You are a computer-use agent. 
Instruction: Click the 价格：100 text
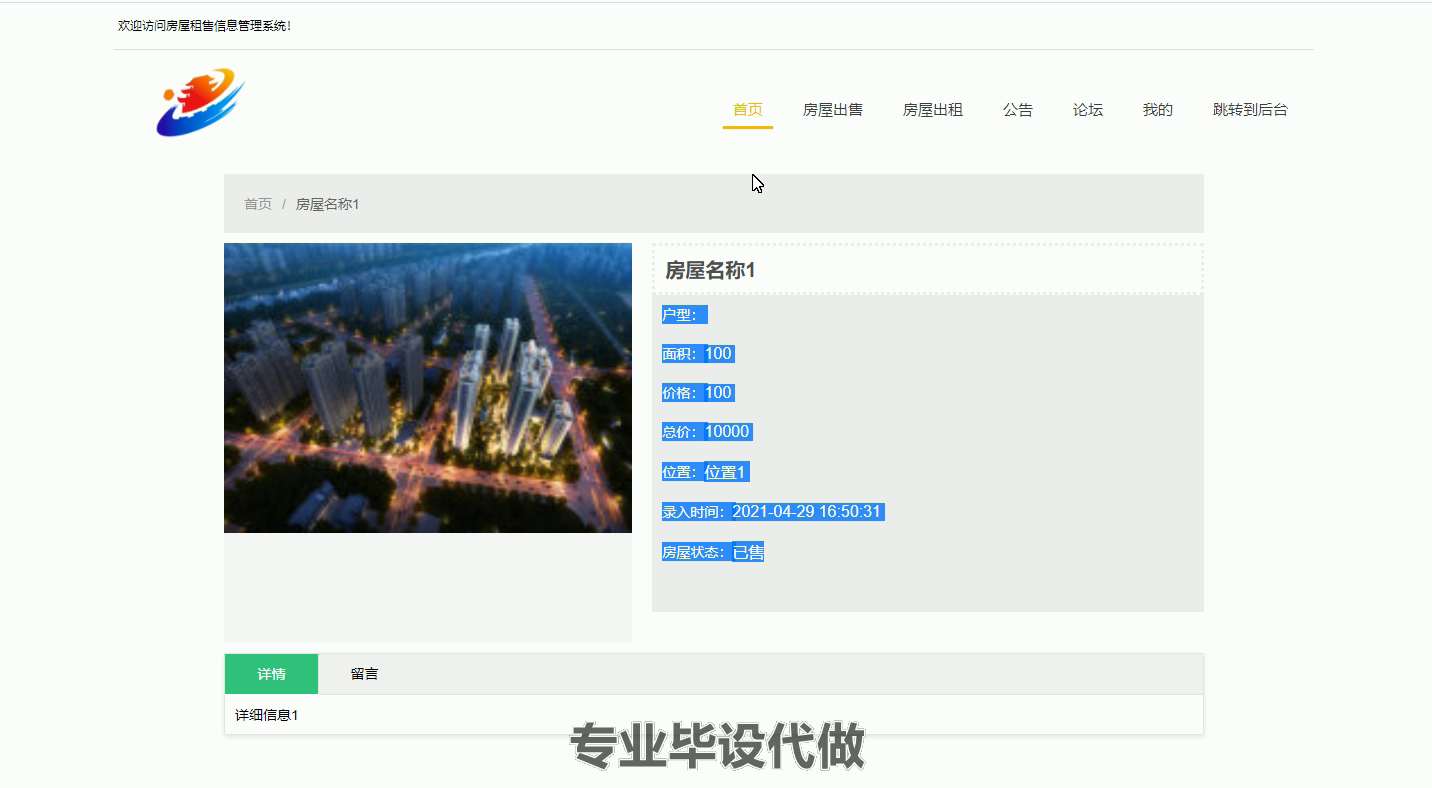697,393
